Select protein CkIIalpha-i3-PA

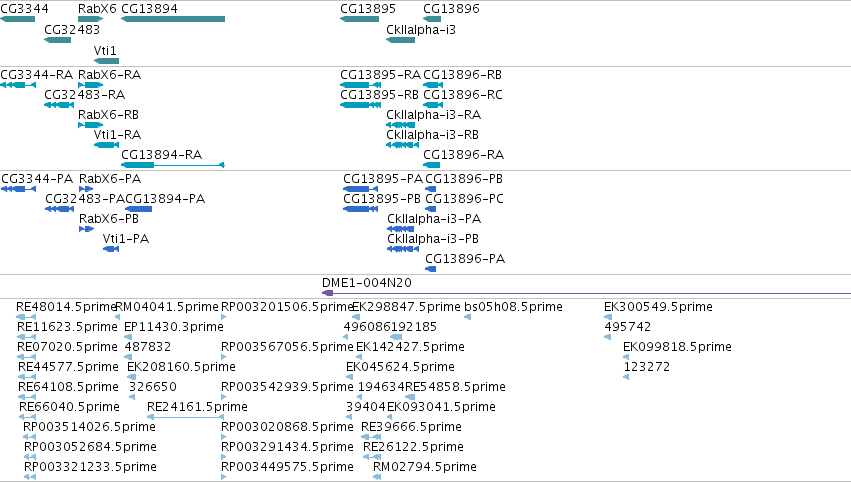click(434, 219)
